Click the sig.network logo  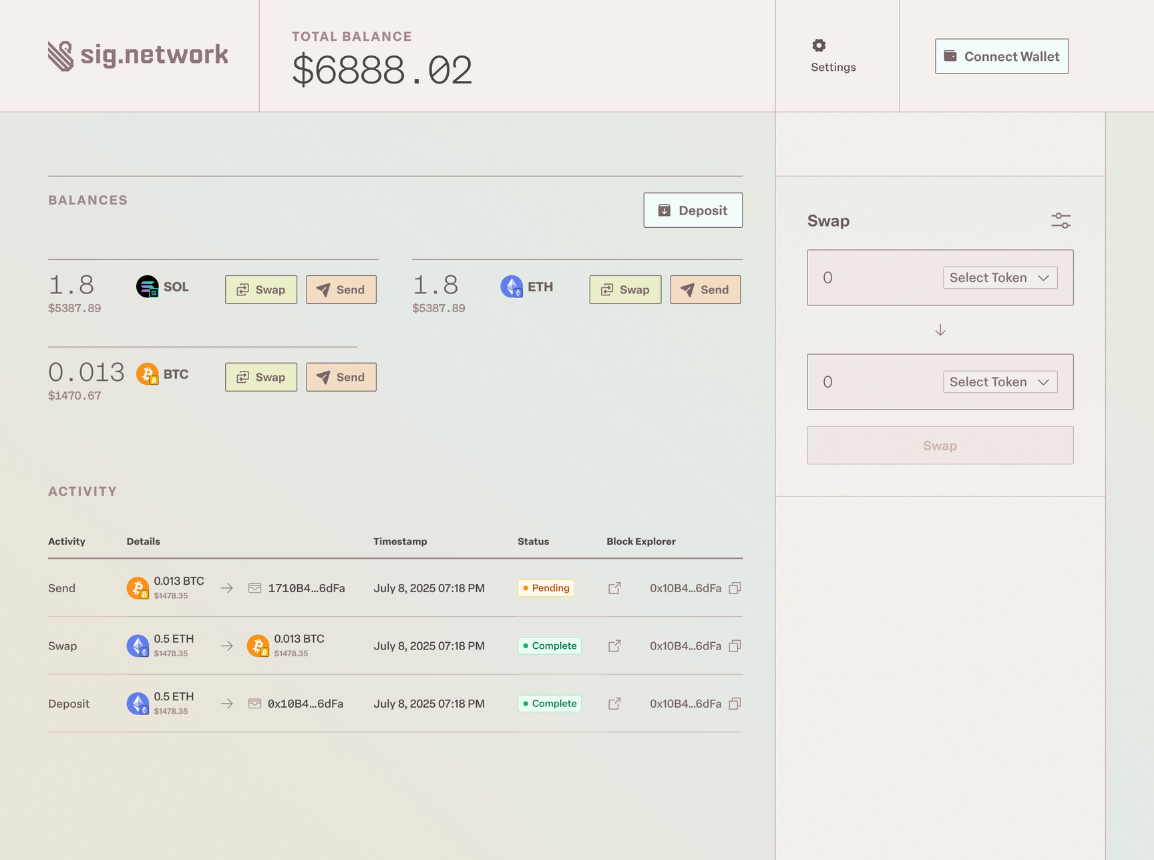pos(138,56)
